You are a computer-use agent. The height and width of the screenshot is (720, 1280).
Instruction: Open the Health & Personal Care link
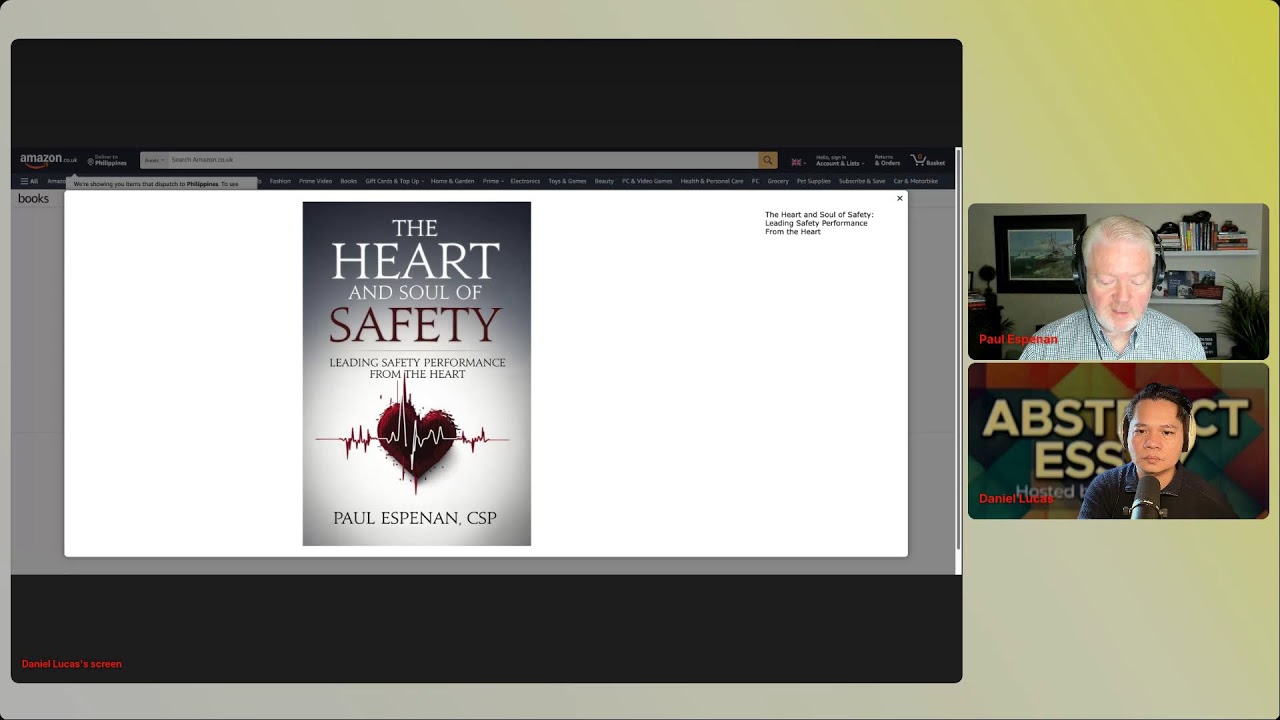712,181
